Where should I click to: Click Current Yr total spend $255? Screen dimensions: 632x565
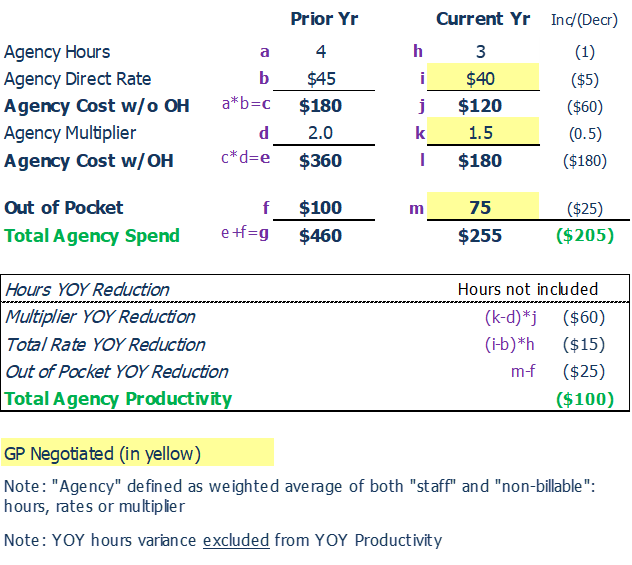click(x=480, y=236)
